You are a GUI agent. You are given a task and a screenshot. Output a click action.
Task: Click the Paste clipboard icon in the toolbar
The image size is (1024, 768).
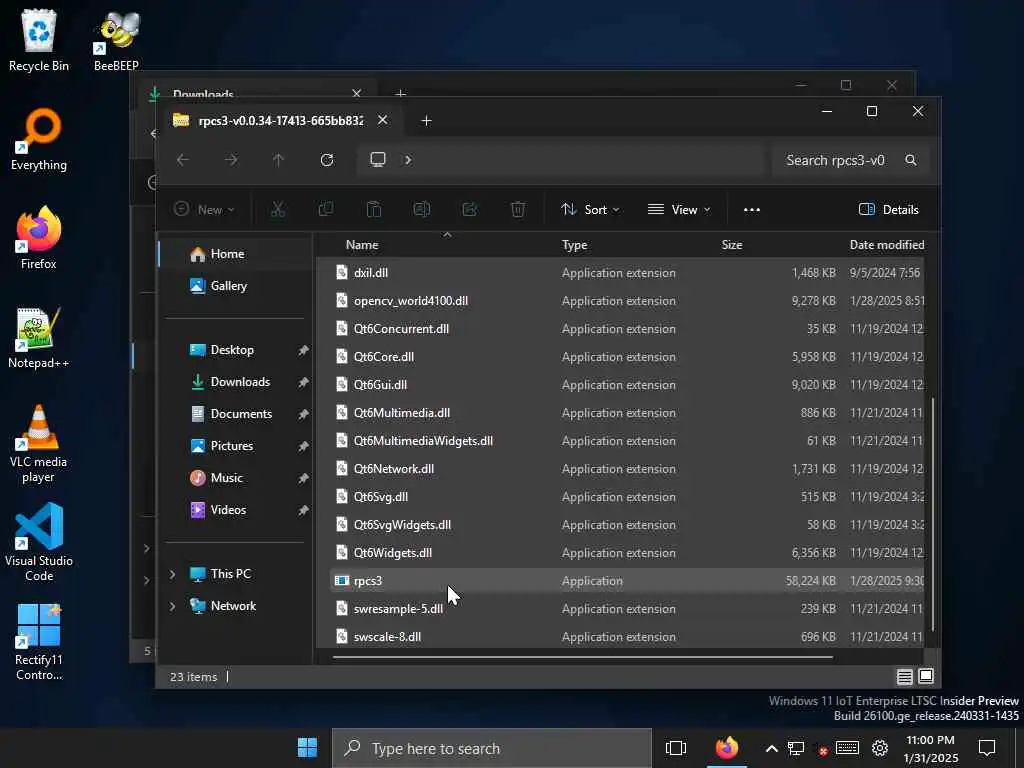point(374,210)
